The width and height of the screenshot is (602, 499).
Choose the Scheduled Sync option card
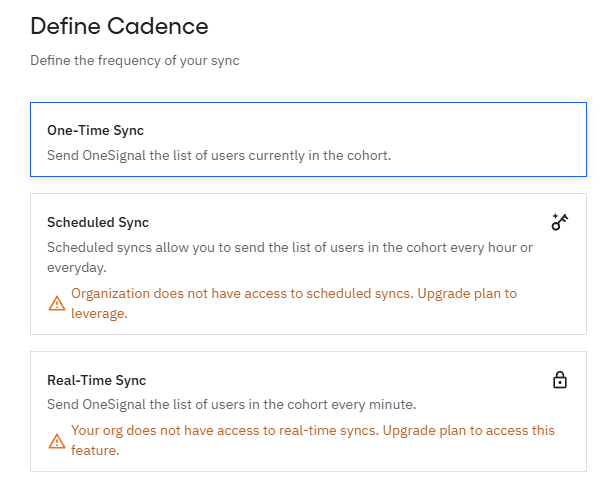tap(308, 264)
